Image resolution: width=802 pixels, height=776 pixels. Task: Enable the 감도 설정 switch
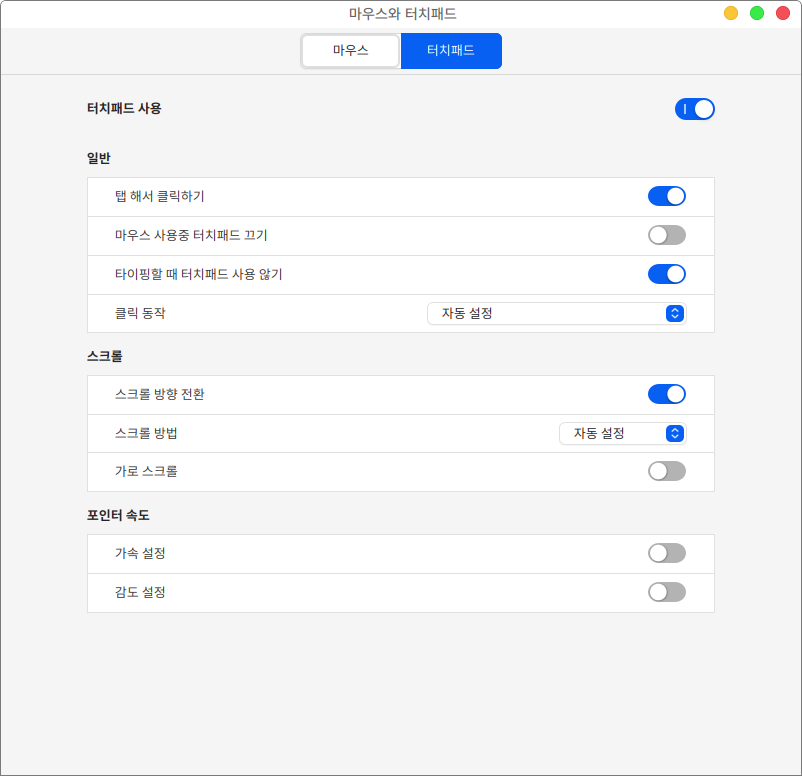click(666, 592)
